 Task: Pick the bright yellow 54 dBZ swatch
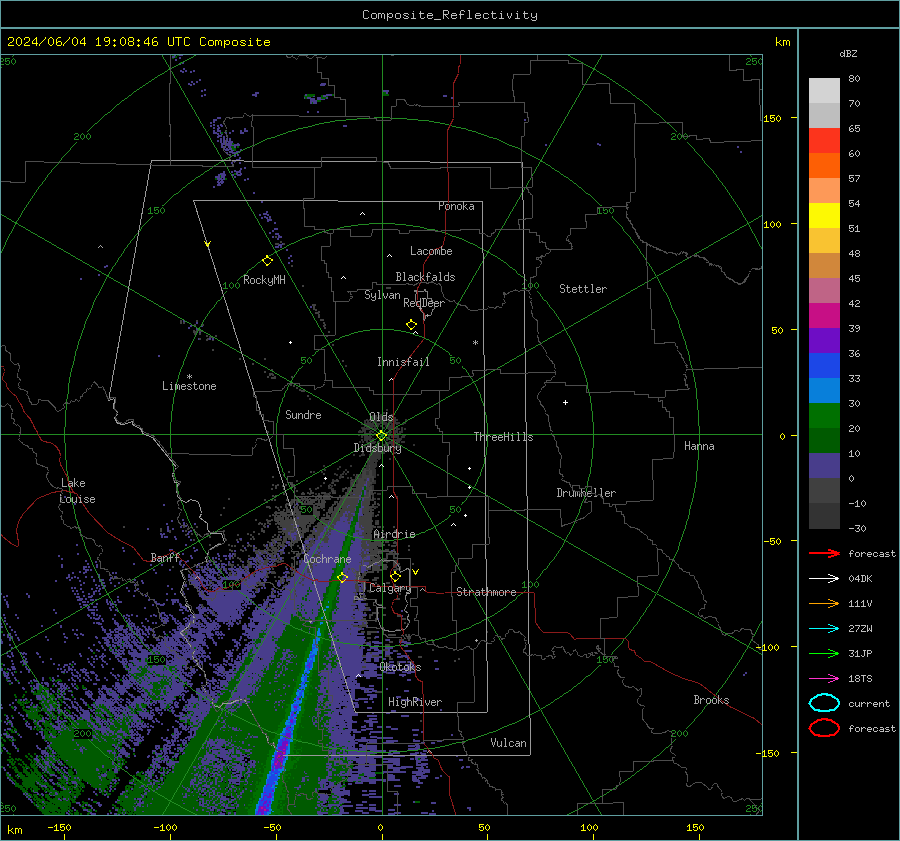pyautogui.click(x=824, y=215)
